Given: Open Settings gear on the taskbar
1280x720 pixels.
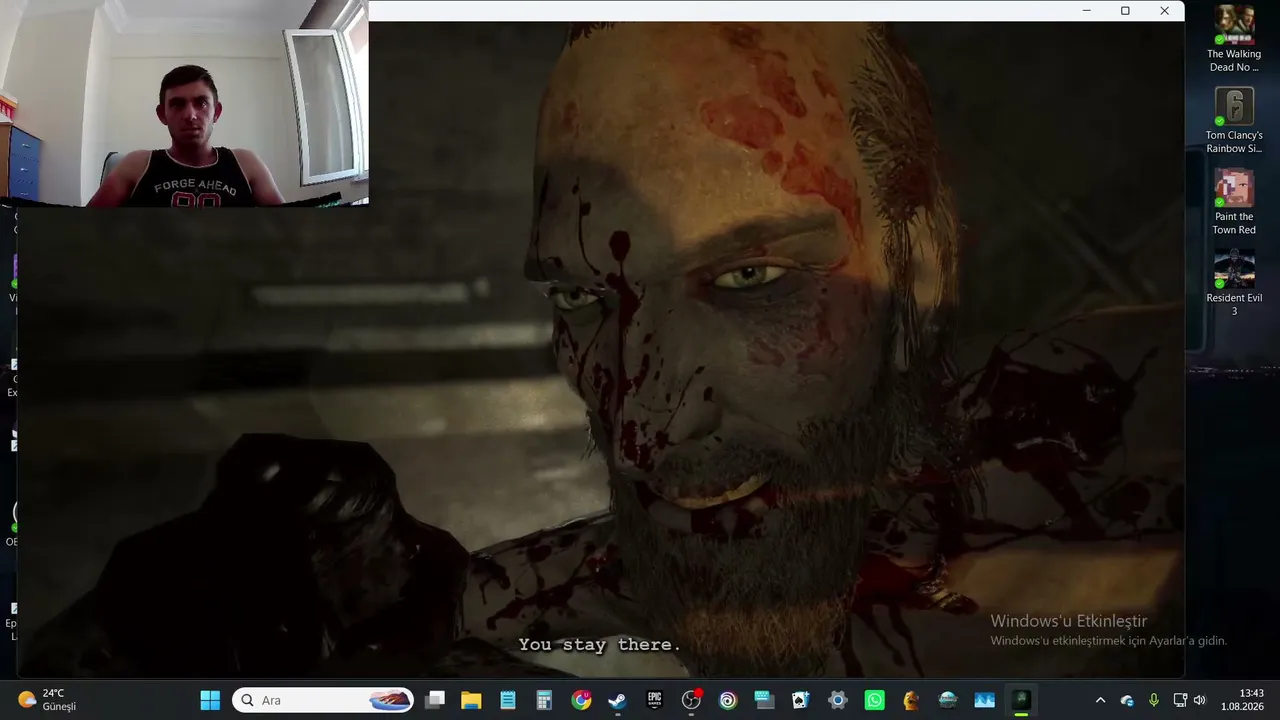Looking at the screenshot, I should (x=838, y=700).
